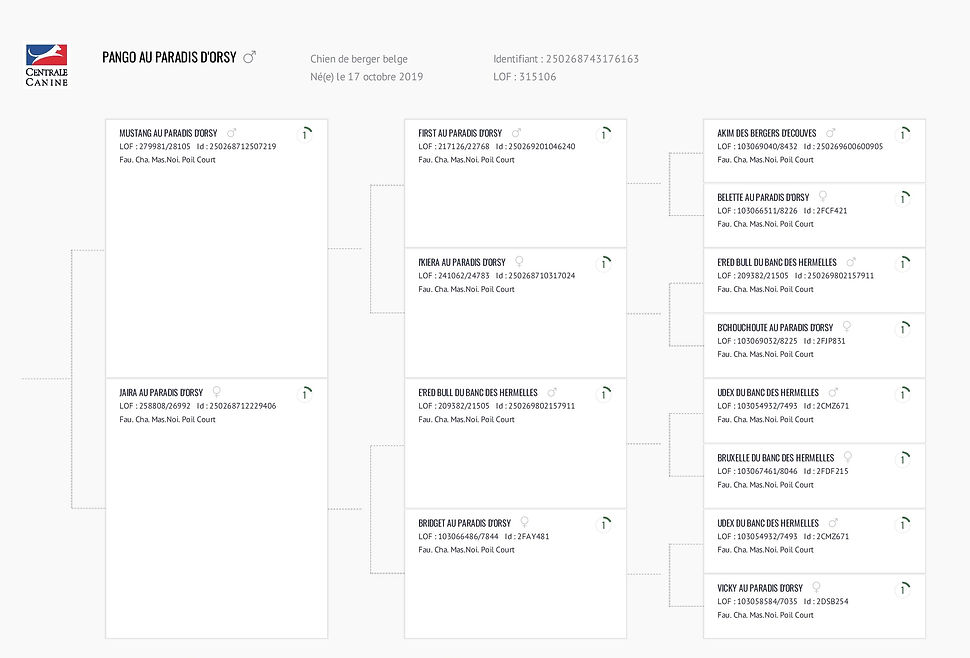Click the Centrale Canine logo

point(46,65)
